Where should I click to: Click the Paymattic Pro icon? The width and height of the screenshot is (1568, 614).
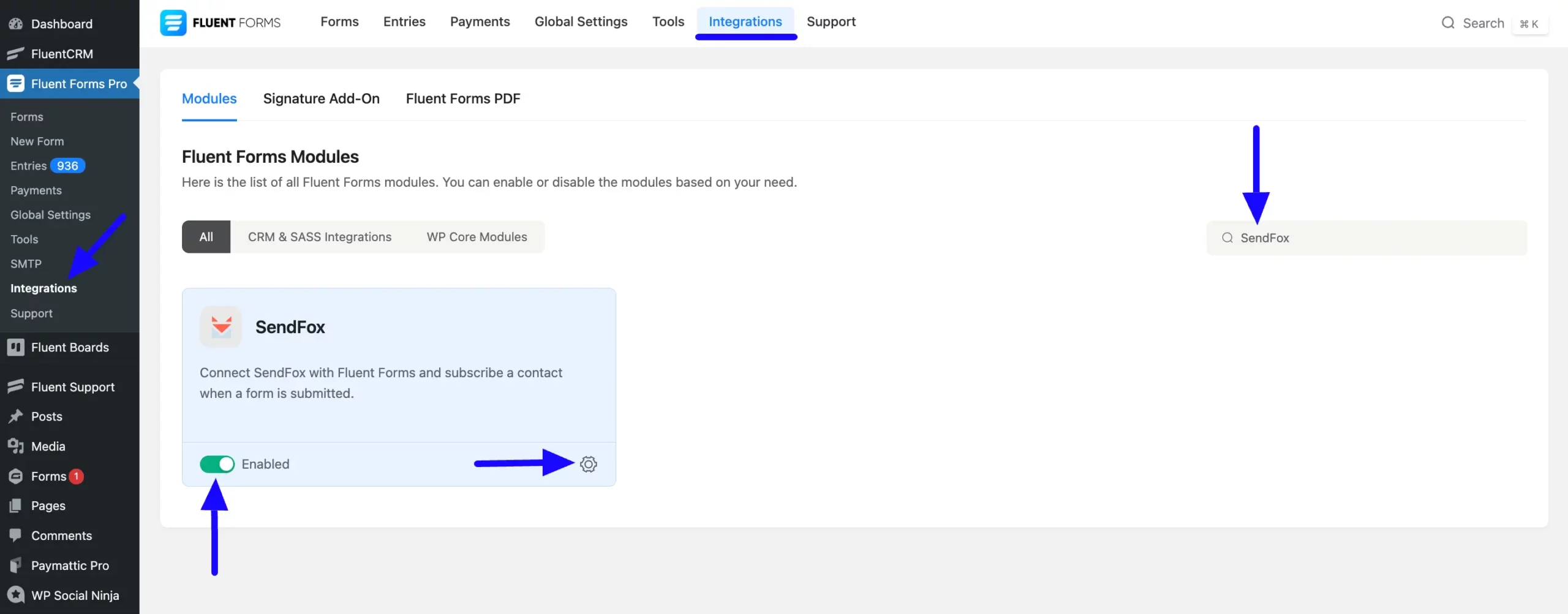16,565
